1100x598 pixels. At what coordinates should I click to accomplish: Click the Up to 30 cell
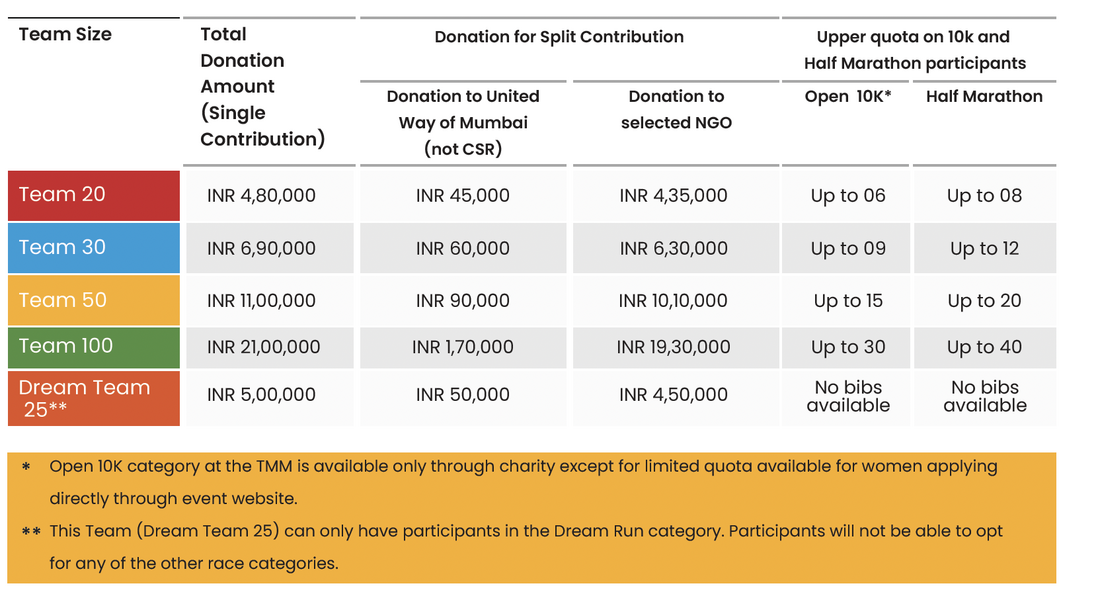(x=848, y=347)
